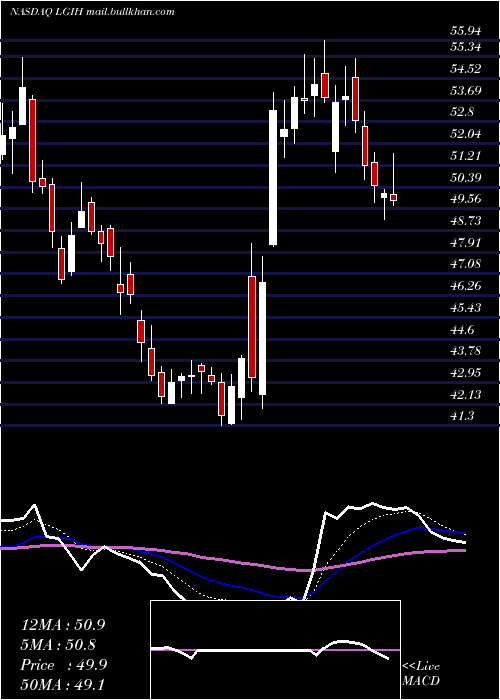Click the 41.3 price axis label

click(462, 416)
